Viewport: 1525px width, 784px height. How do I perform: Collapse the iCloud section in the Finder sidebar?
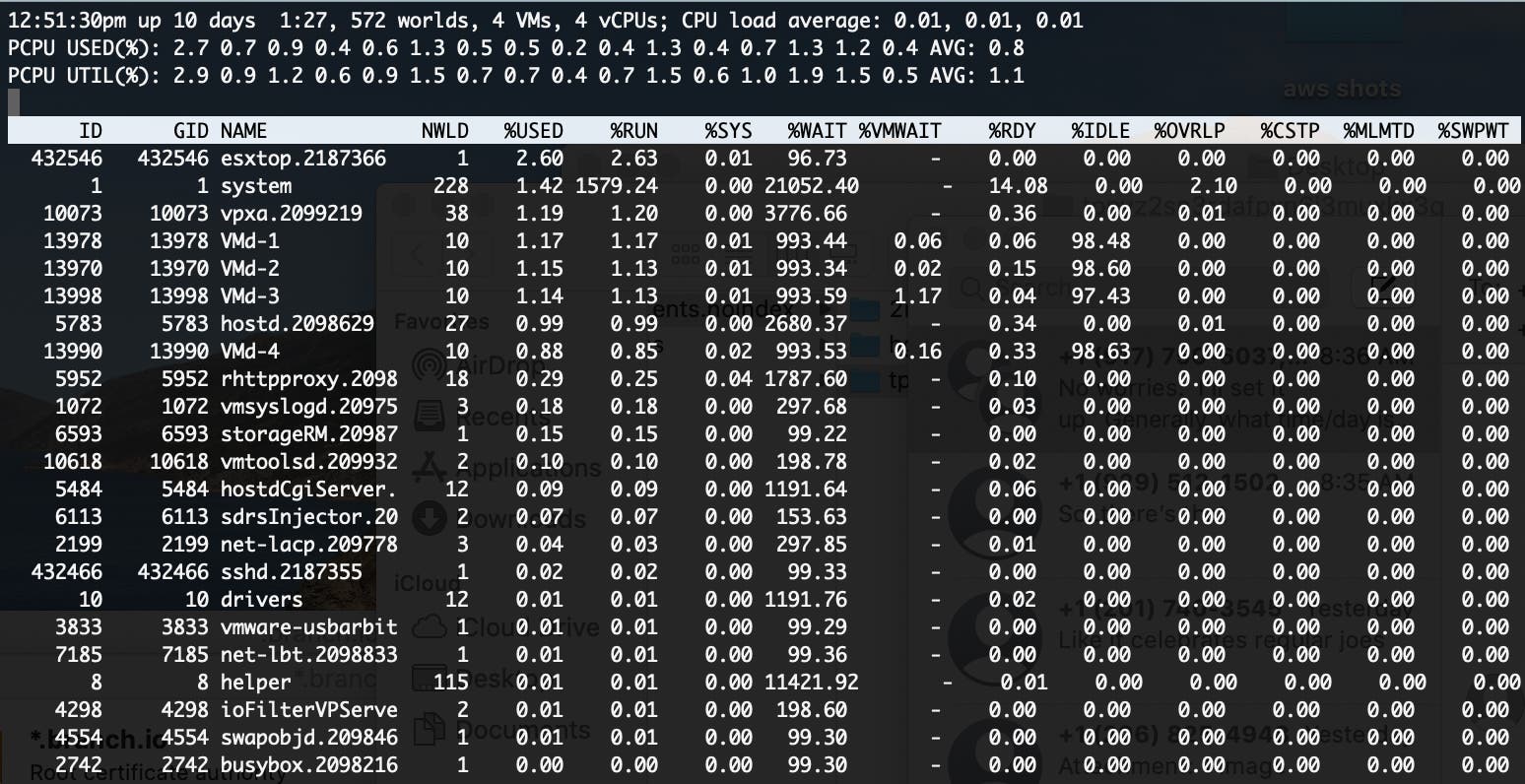point(426,583)
